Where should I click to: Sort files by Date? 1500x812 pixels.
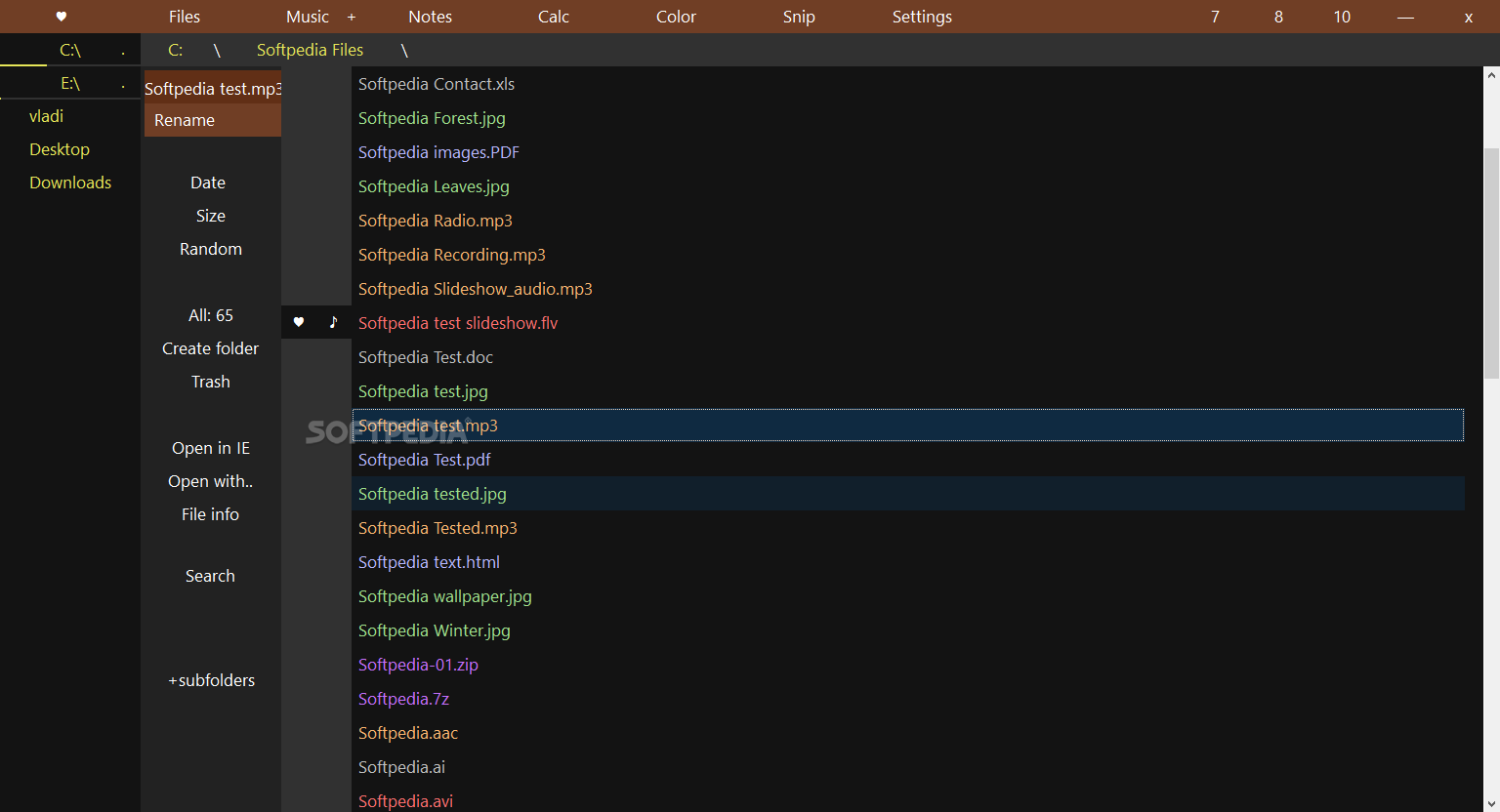(x=208, y=183)
